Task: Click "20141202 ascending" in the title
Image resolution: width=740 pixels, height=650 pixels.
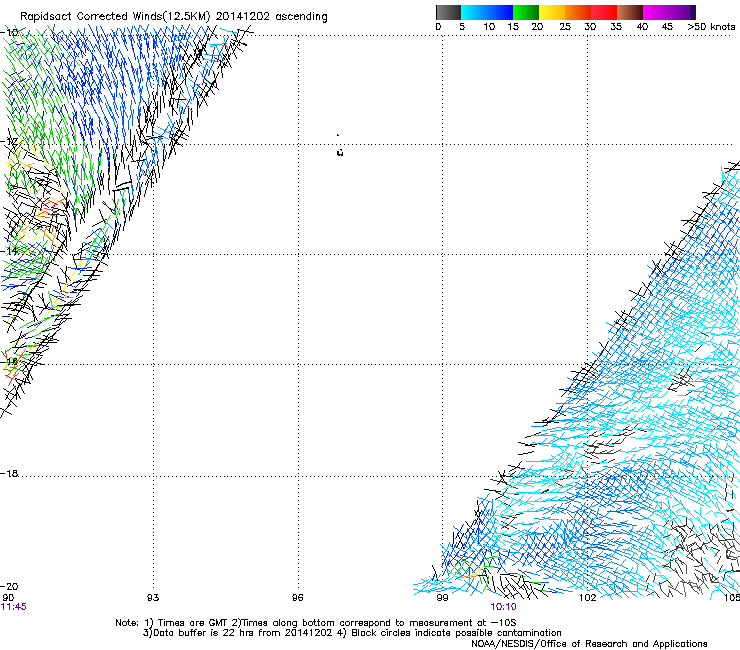Action: 271,17
